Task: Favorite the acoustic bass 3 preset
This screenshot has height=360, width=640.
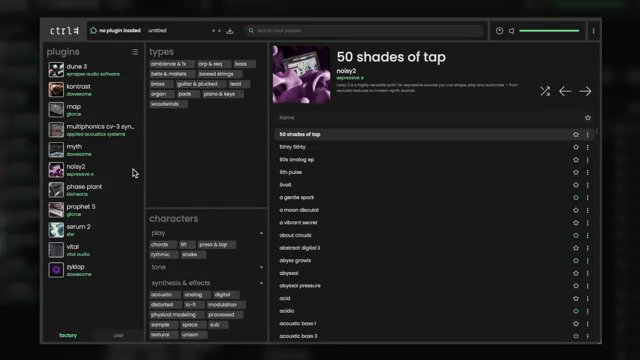Action: 576,336
